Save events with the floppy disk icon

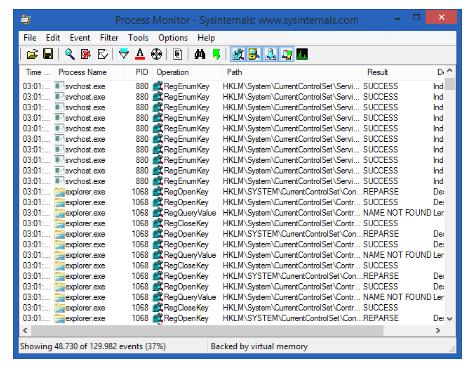pyautogui.click(x=48, y=54)
